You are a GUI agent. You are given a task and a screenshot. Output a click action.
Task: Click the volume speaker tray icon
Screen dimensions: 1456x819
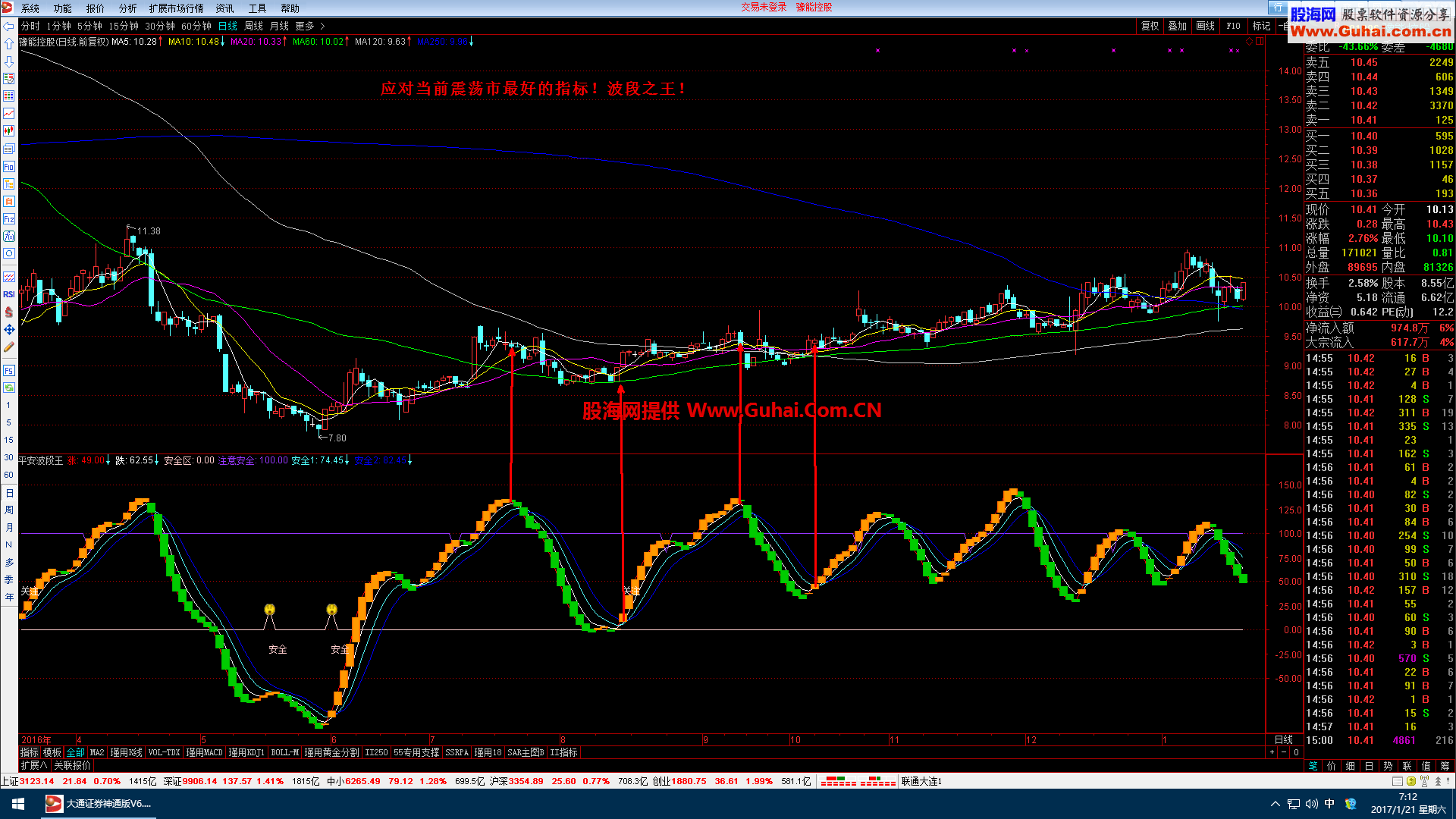[1311, 804]
